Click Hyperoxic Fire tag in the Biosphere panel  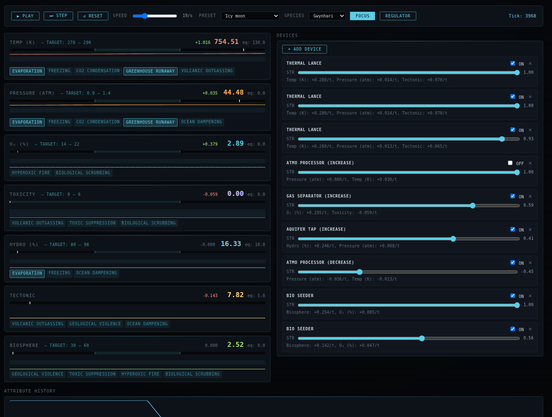pos(140,374)
